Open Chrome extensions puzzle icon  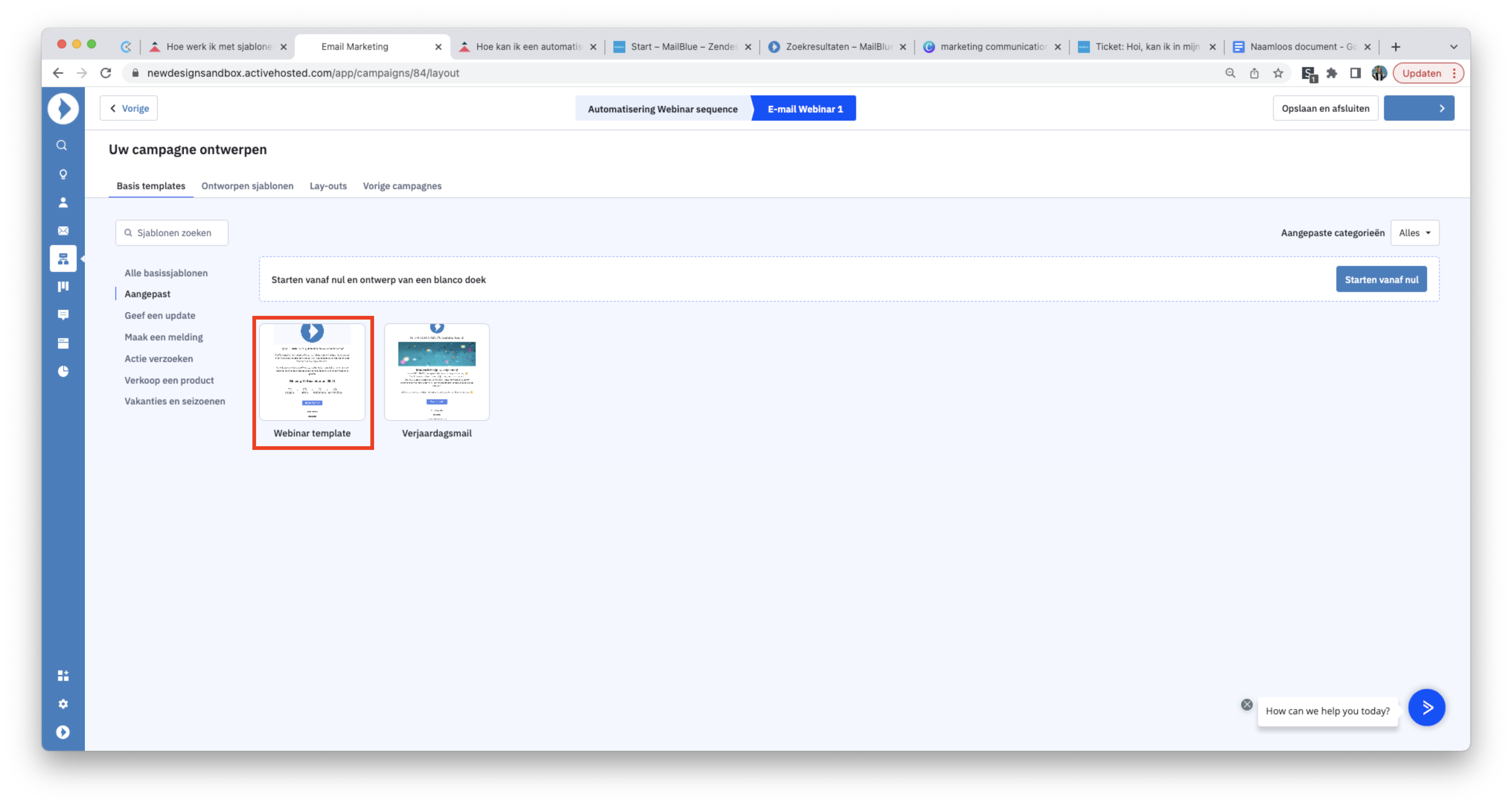point(1332,73)
